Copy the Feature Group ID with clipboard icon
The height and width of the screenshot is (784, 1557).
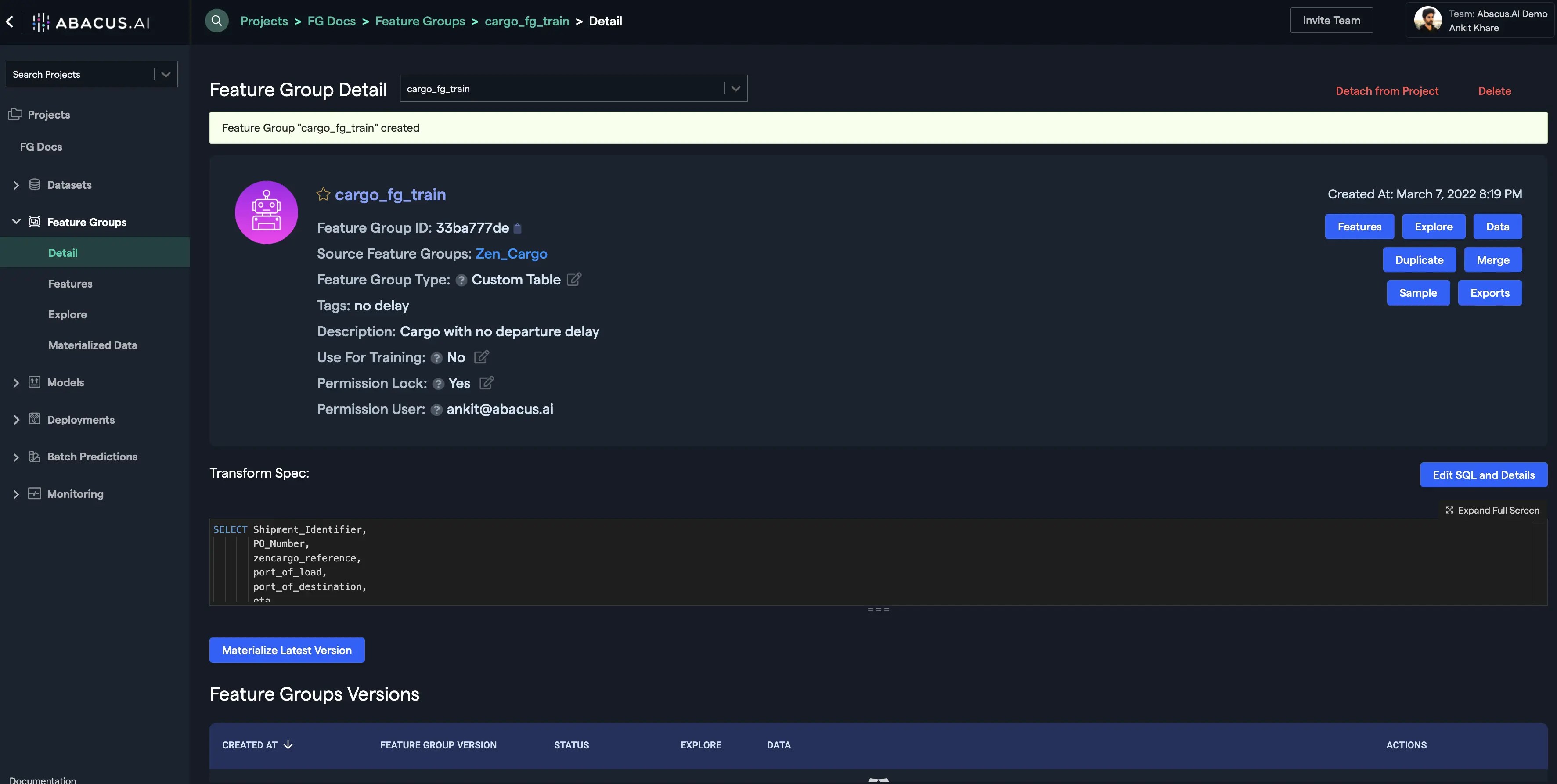(x=517, y=229)
